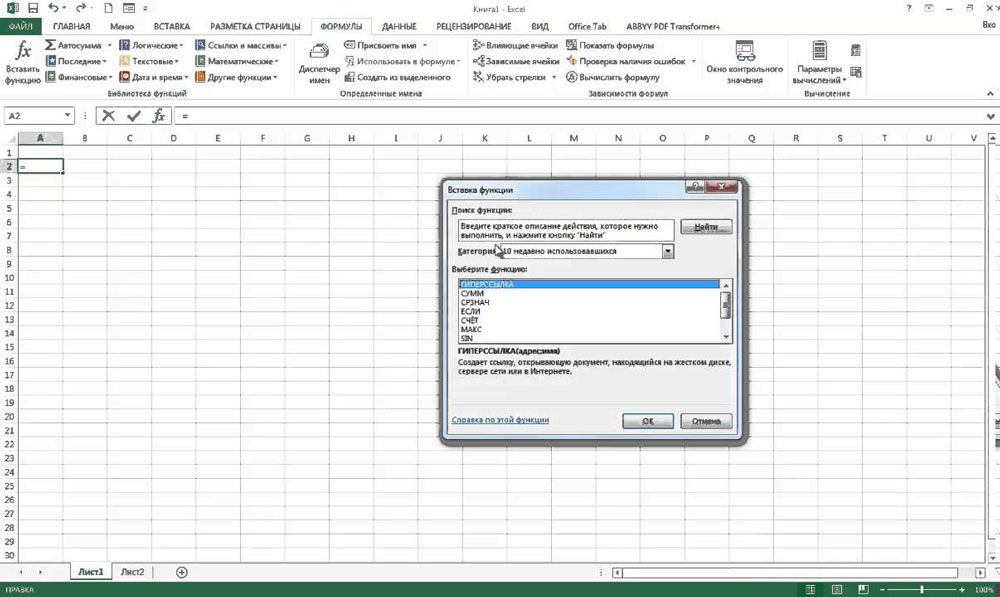Click Вычислить формулу icon

pos(573,77)
